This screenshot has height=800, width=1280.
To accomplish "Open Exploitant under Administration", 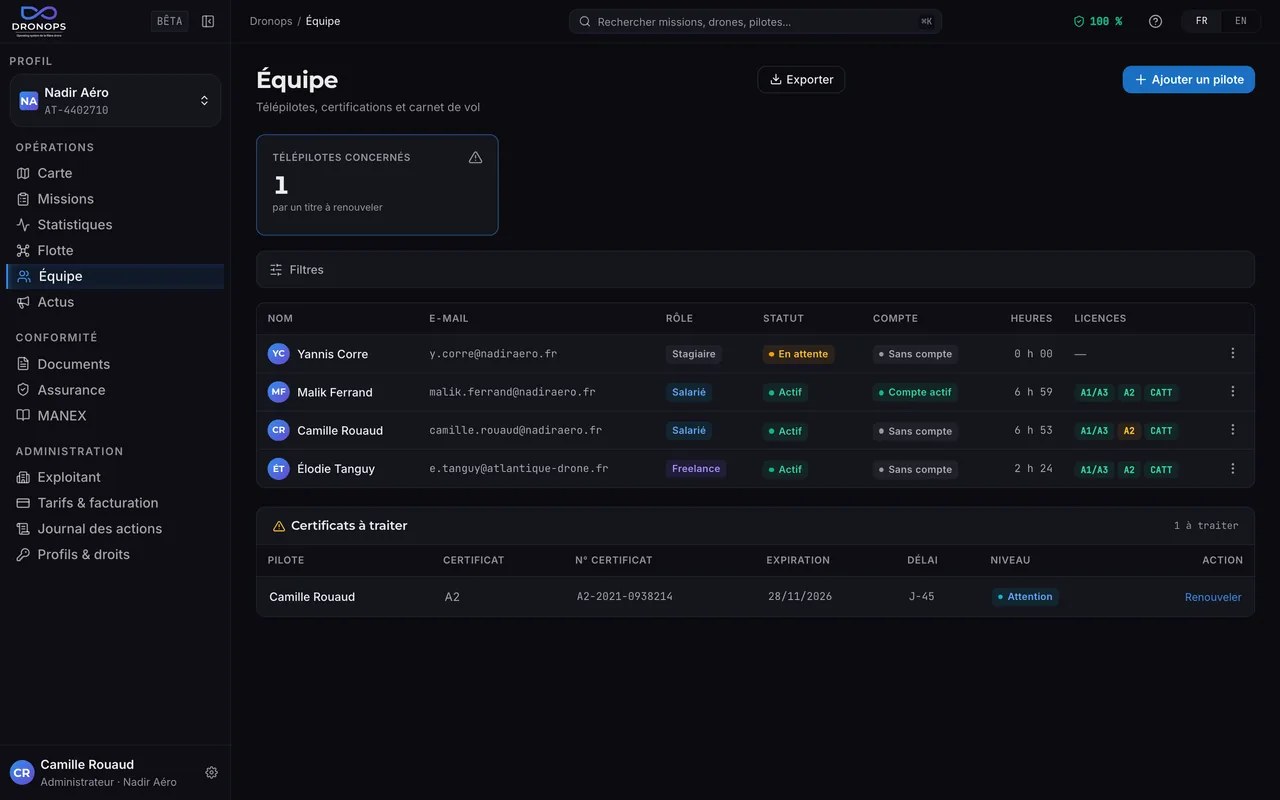I will pos(115,477).
